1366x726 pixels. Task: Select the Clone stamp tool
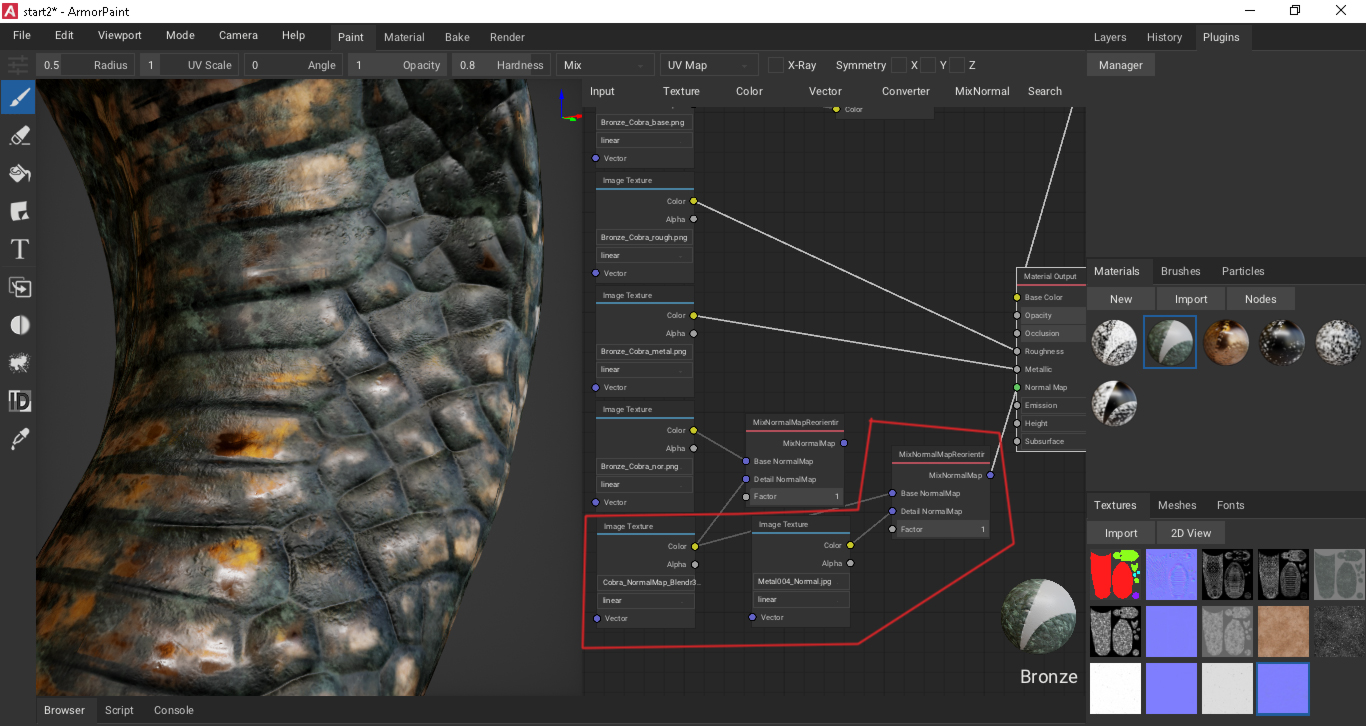click(x=17, y=288)
